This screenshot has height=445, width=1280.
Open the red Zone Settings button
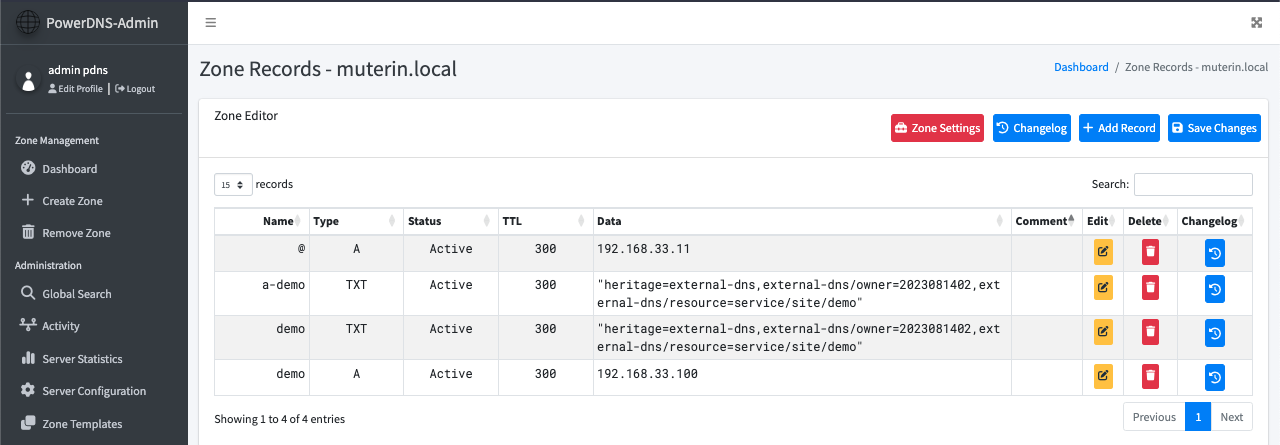(x=937, y=128)
